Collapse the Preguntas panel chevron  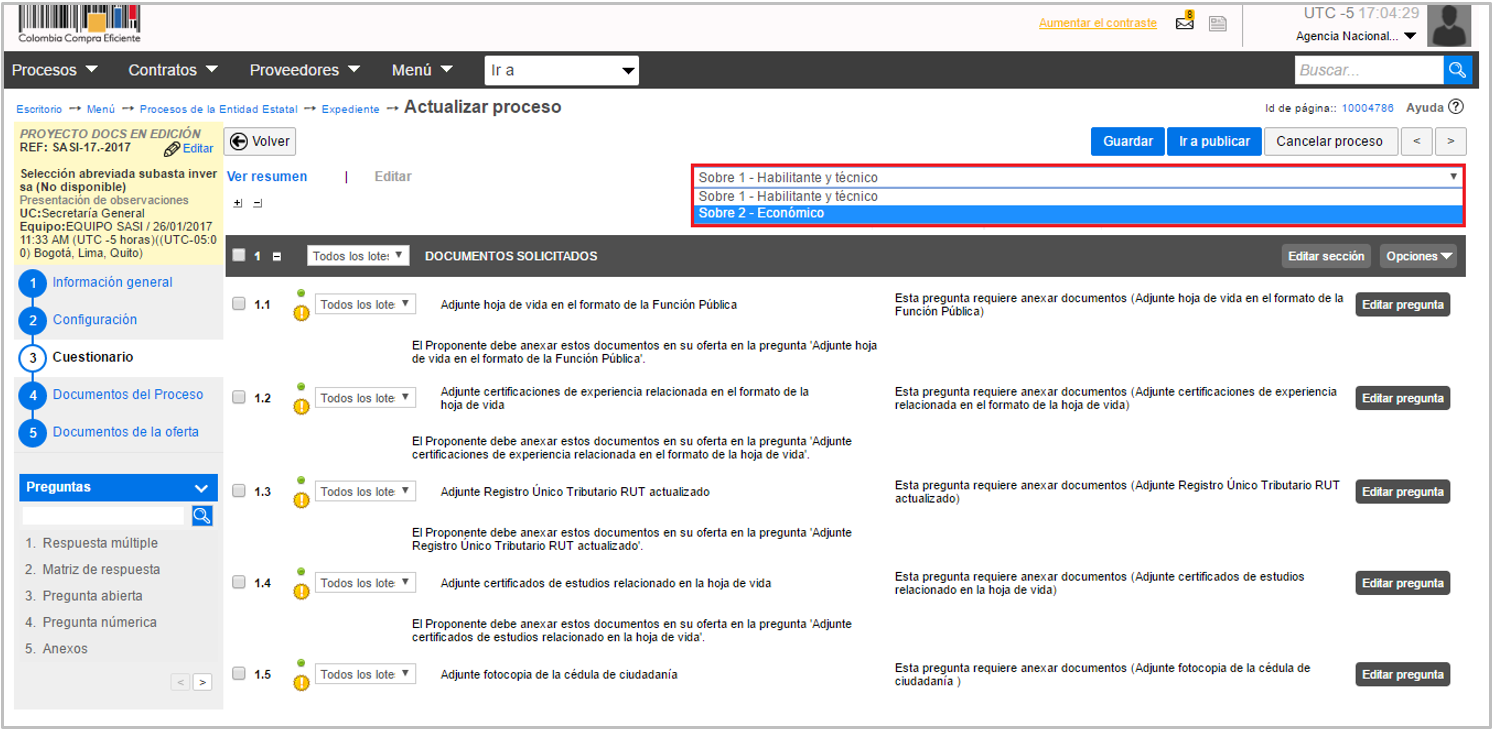[201, 488]
